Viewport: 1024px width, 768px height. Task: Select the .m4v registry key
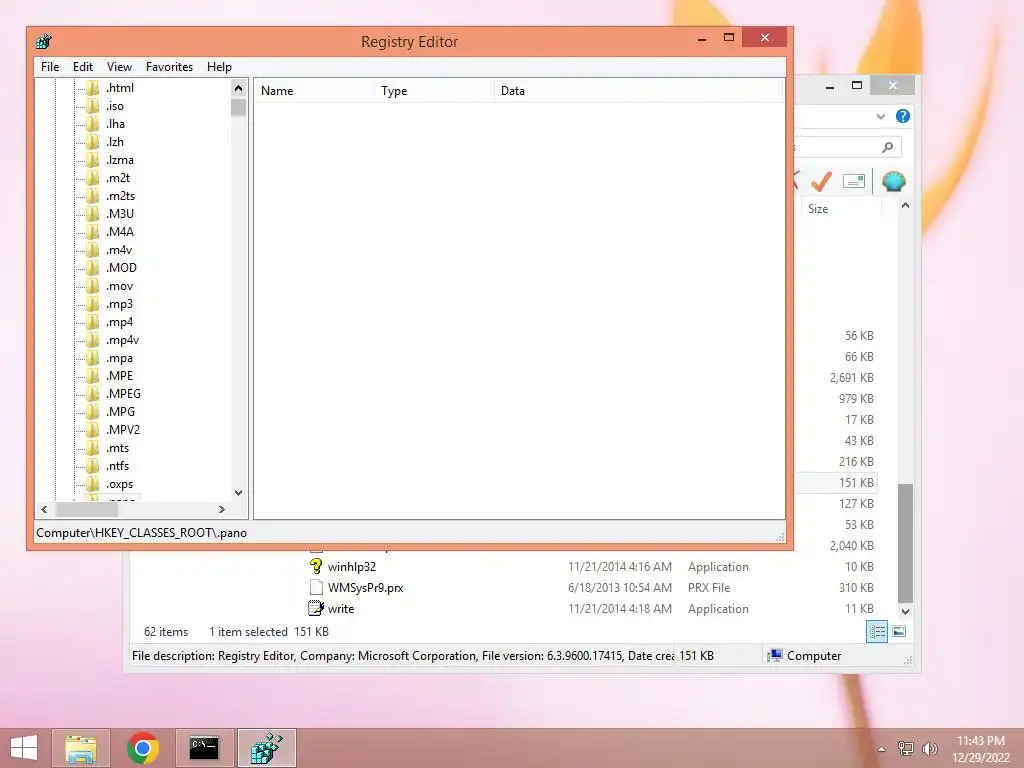point(119,249)
